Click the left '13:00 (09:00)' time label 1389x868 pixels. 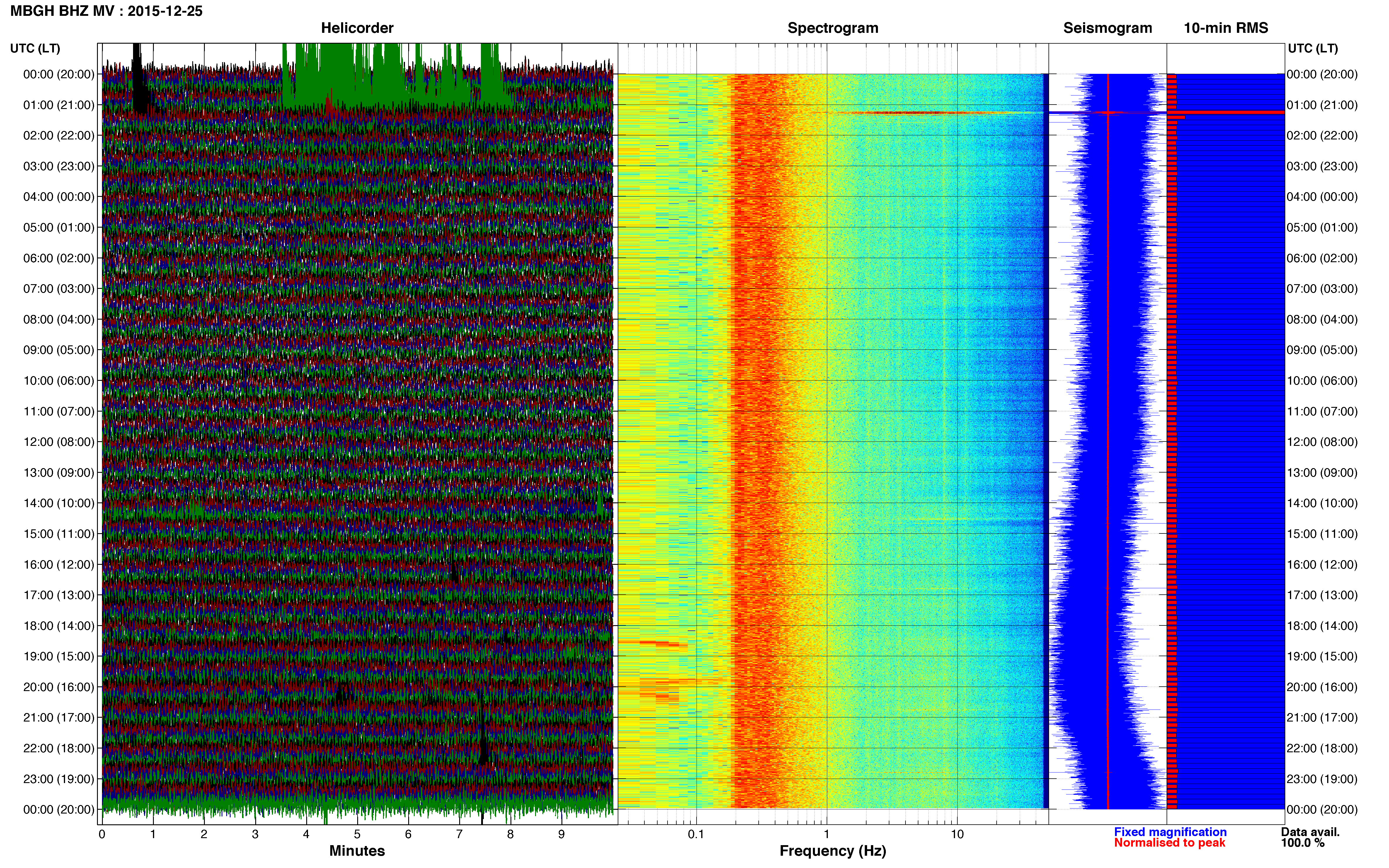[x=59, y=473]
